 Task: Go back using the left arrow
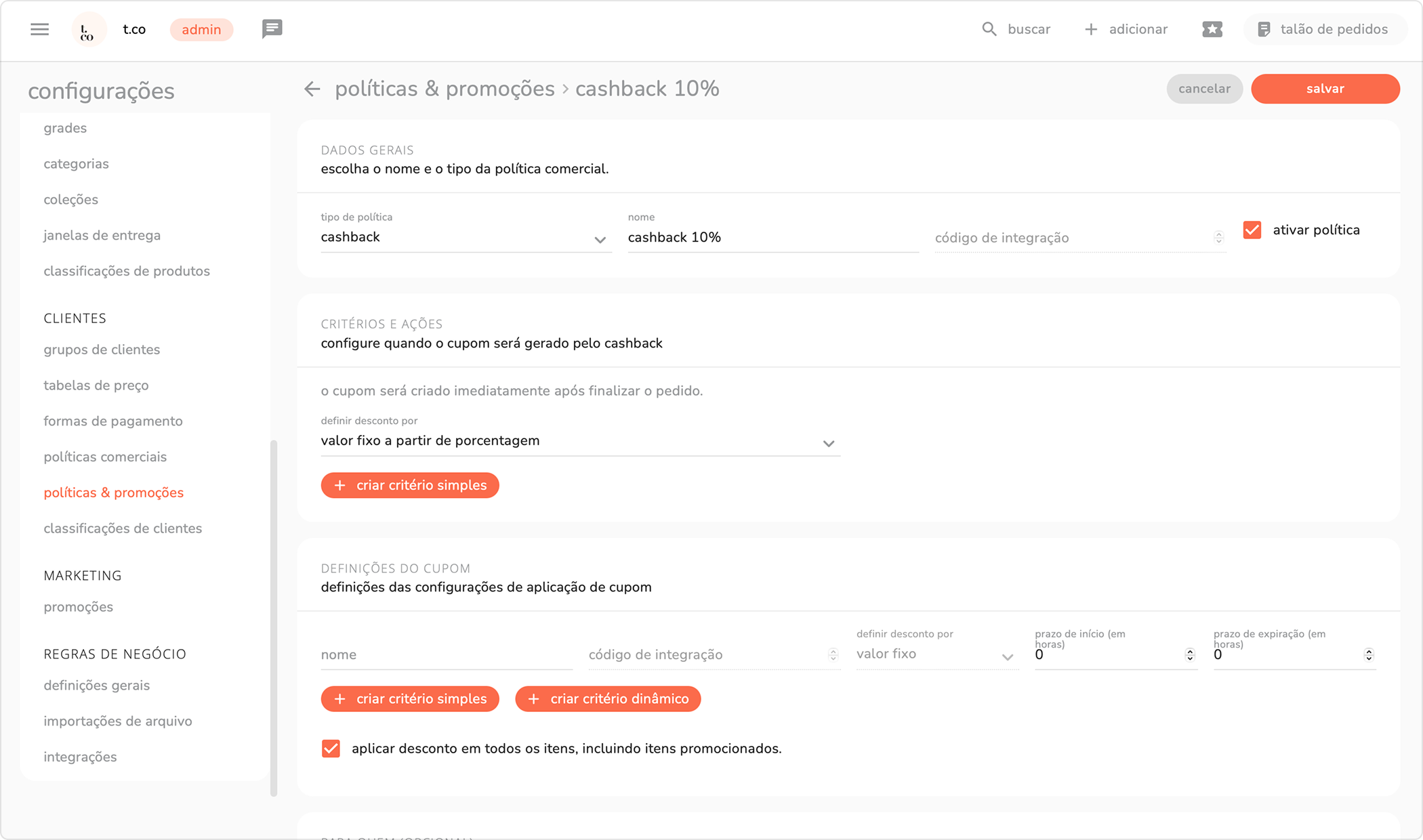coord(312,89)
